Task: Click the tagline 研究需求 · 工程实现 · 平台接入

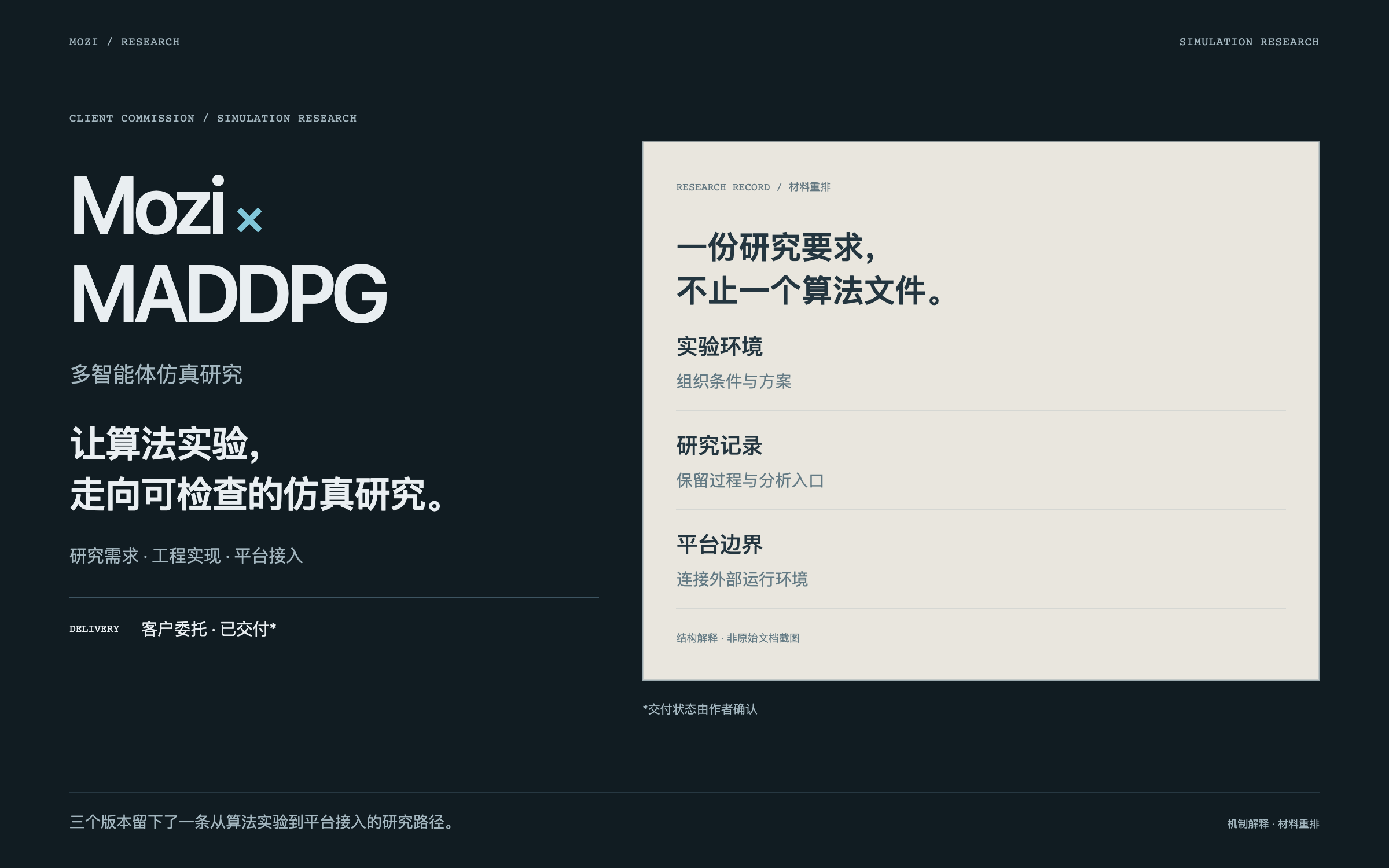Action: [x=186, y=556]
